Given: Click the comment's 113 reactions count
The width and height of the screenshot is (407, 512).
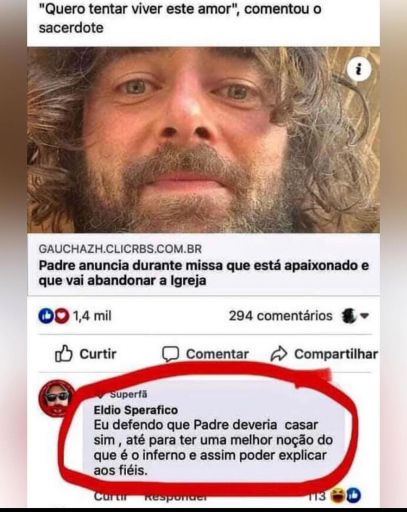Looking at the screenshot, I should pos(316,496).
